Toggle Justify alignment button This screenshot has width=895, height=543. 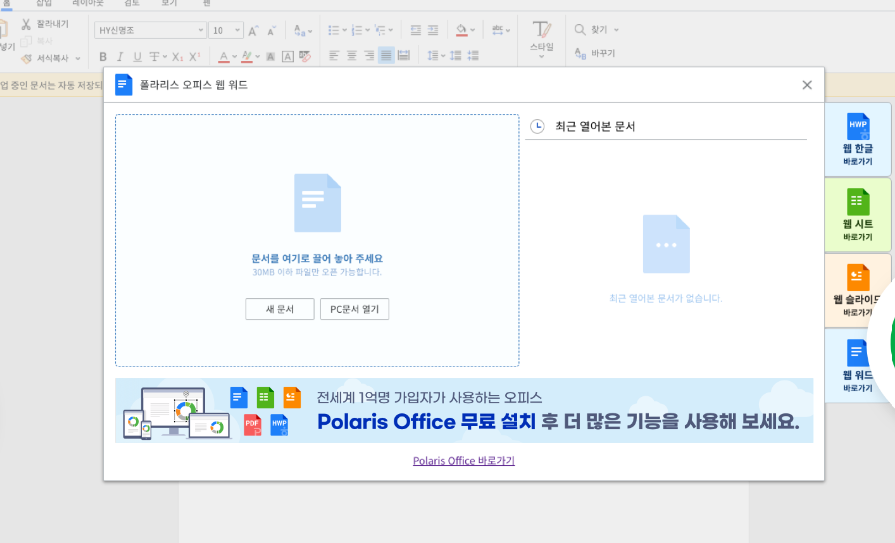coord(386,55)
